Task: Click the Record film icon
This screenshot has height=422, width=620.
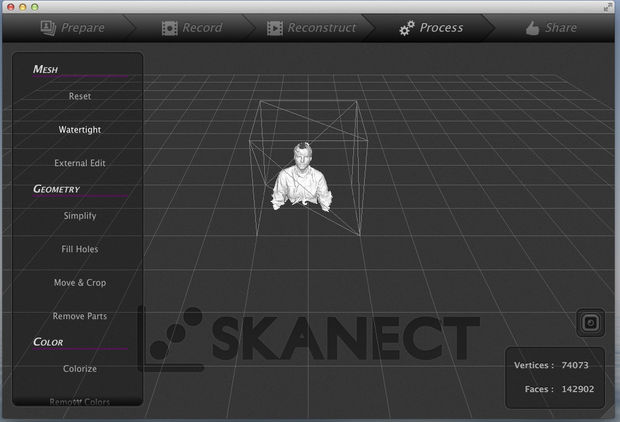Action: click(x=170, y=28)
